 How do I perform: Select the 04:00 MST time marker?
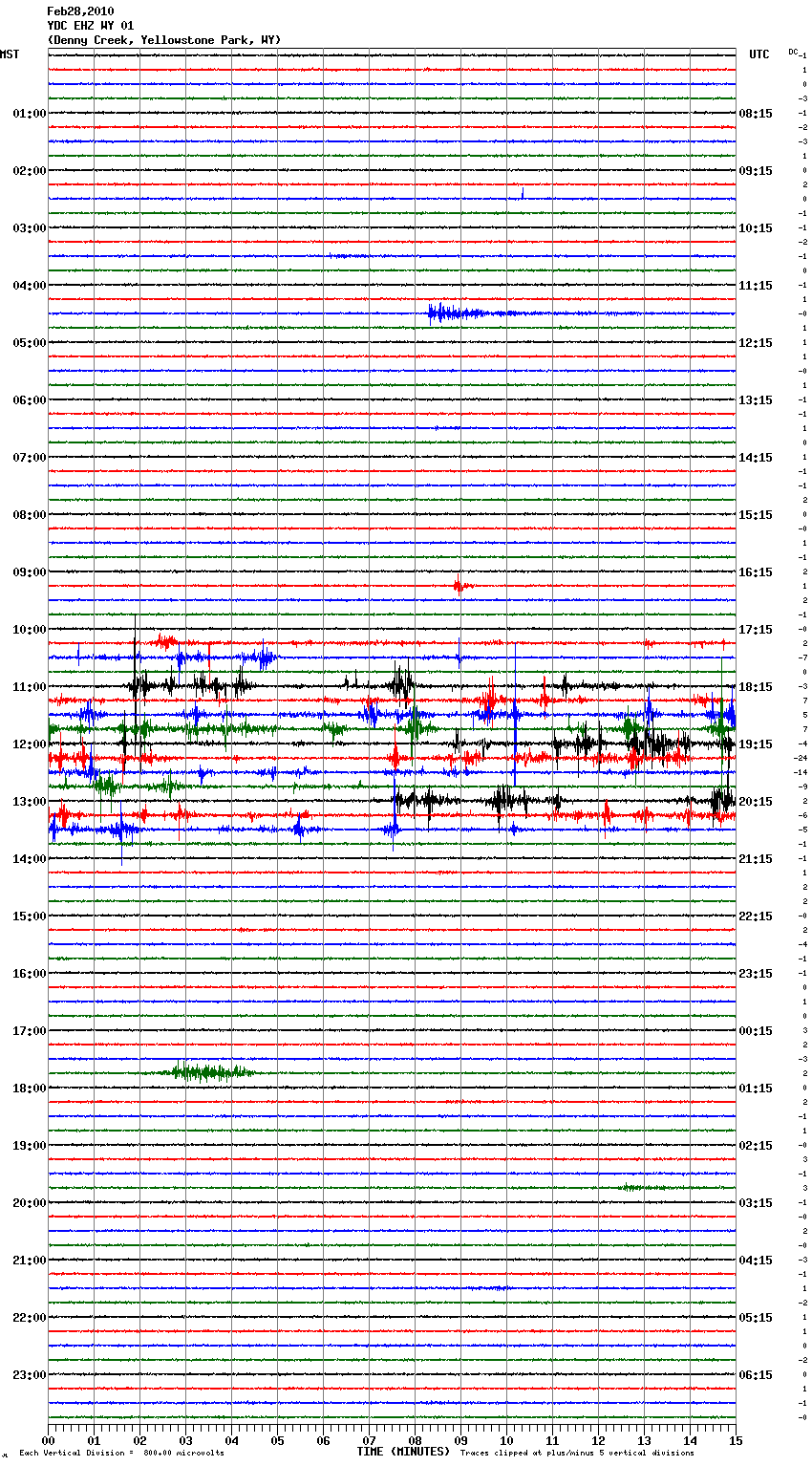pos(29,286)
